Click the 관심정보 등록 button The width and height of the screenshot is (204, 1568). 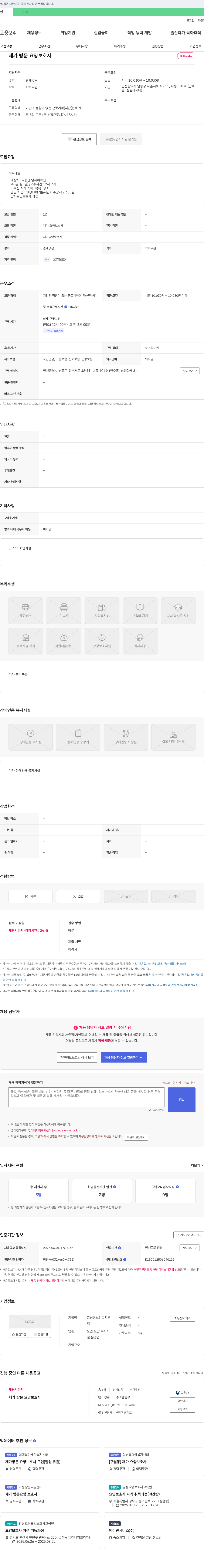79,139
